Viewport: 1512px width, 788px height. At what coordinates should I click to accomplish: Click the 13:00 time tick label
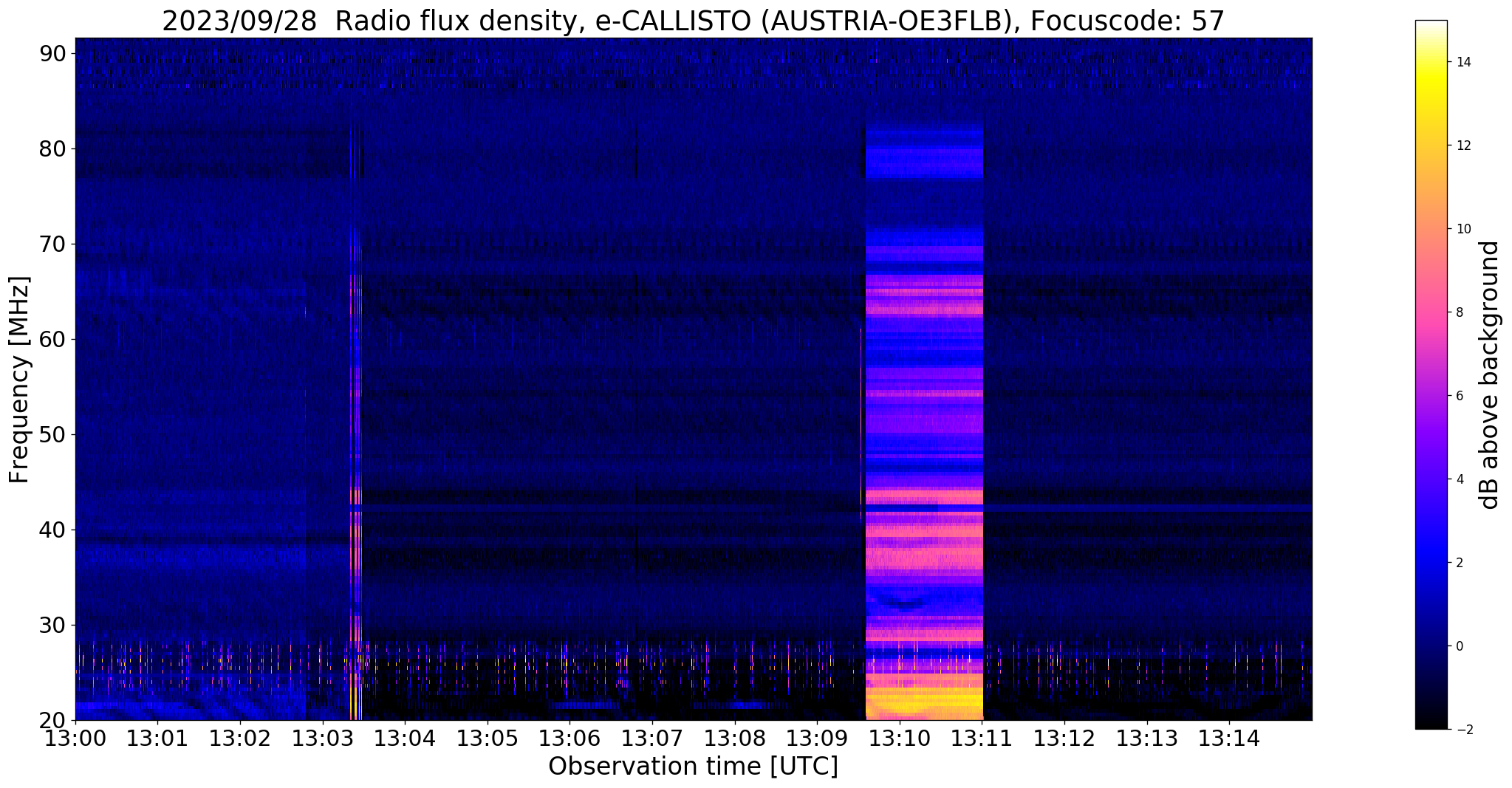point(75,738)
